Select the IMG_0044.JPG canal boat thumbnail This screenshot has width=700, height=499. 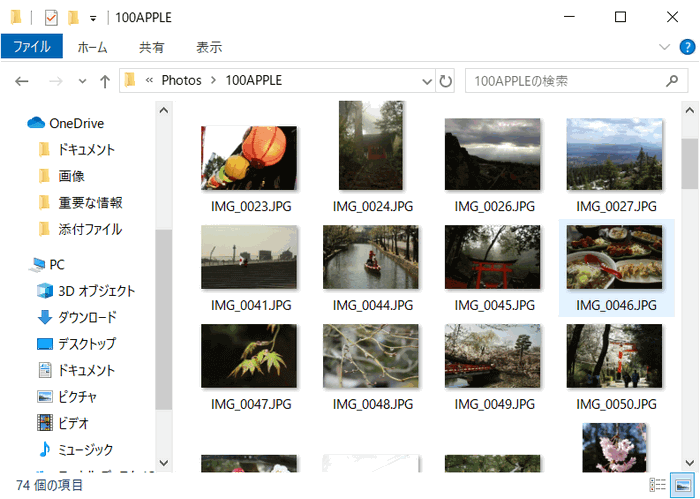[371, 257]
